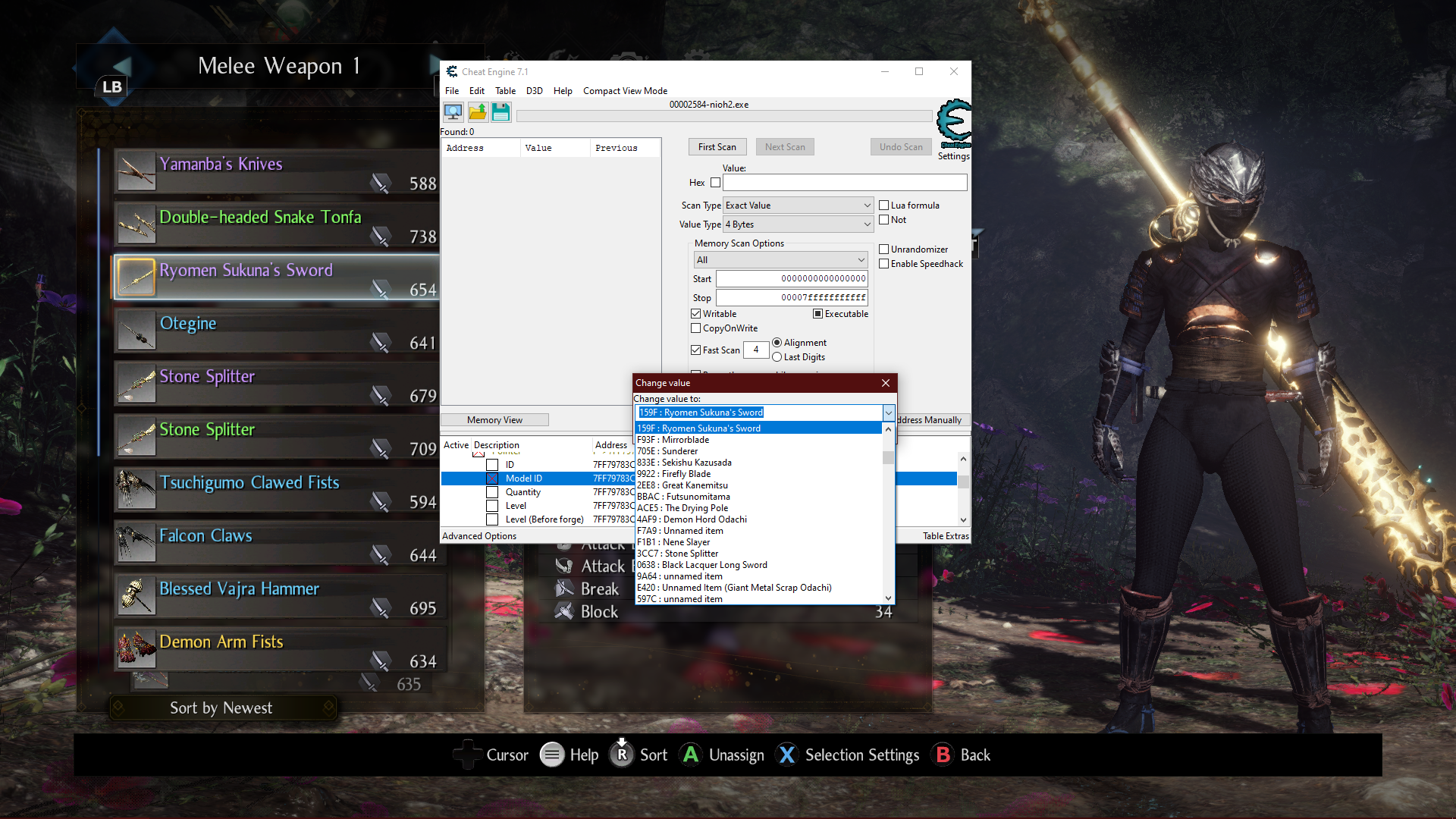Open Advanced Options
Screen dimensions: 1456x819
tap(479, 536)
